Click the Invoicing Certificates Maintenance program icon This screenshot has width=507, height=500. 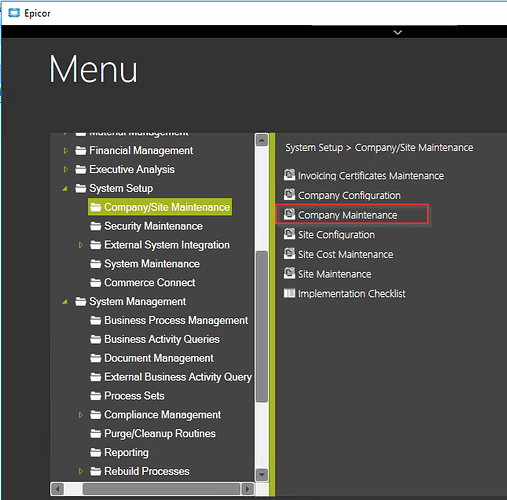click(289, 175)
